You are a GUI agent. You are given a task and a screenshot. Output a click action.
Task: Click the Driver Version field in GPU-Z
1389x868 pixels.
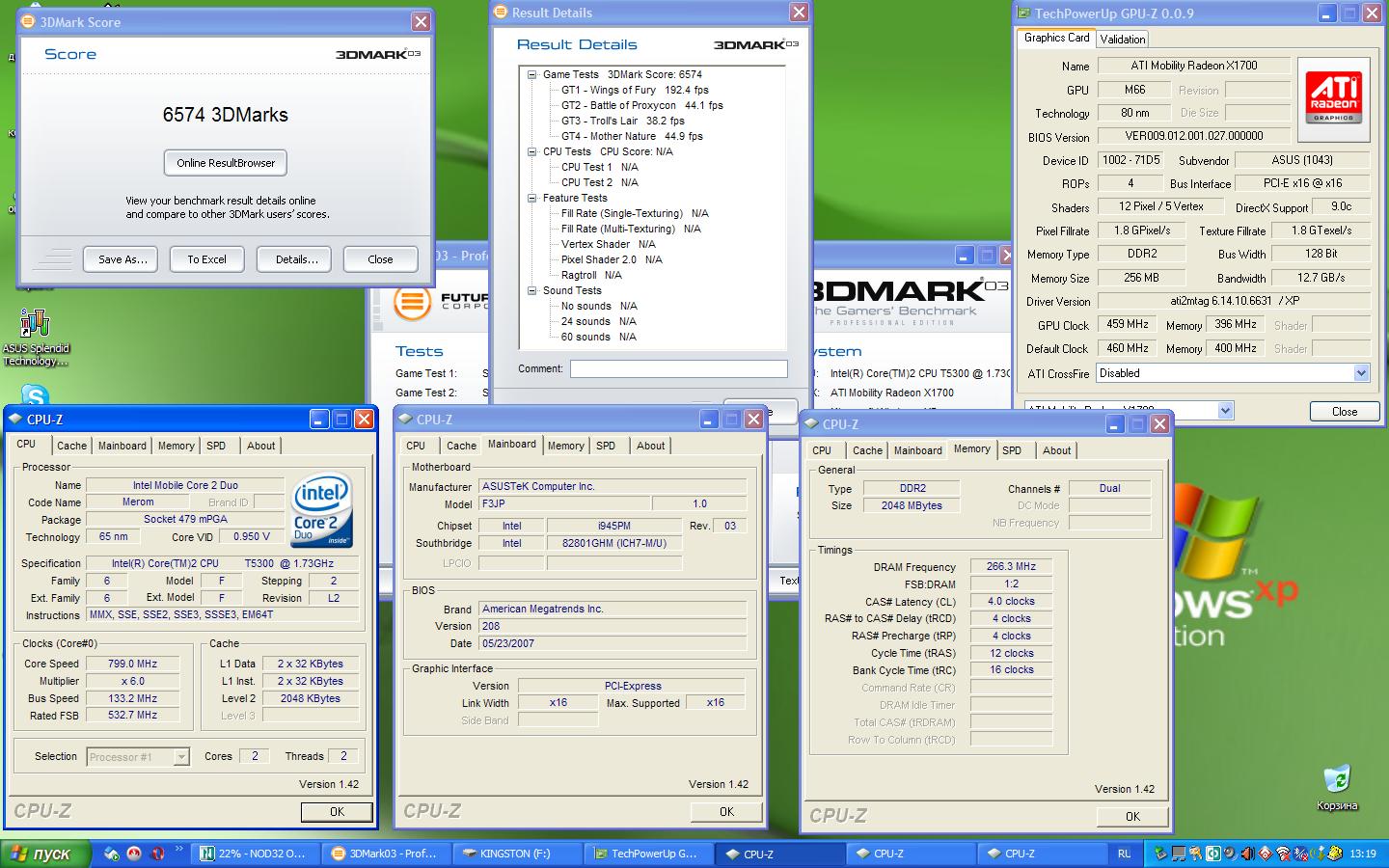point(1234,301)
